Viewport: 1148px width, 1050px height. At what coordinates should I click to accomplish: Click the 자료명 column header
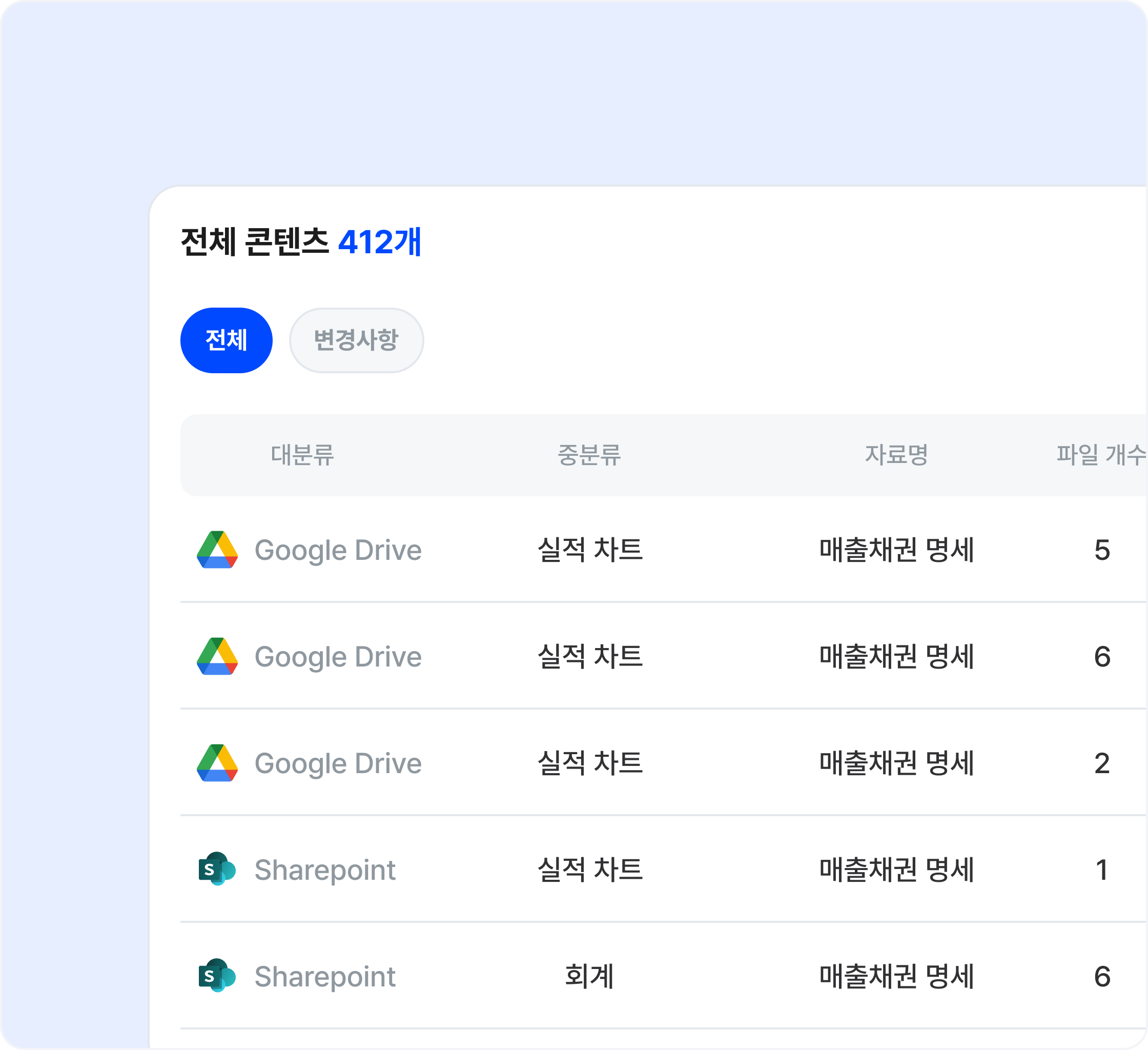click(x=896, y=455)
